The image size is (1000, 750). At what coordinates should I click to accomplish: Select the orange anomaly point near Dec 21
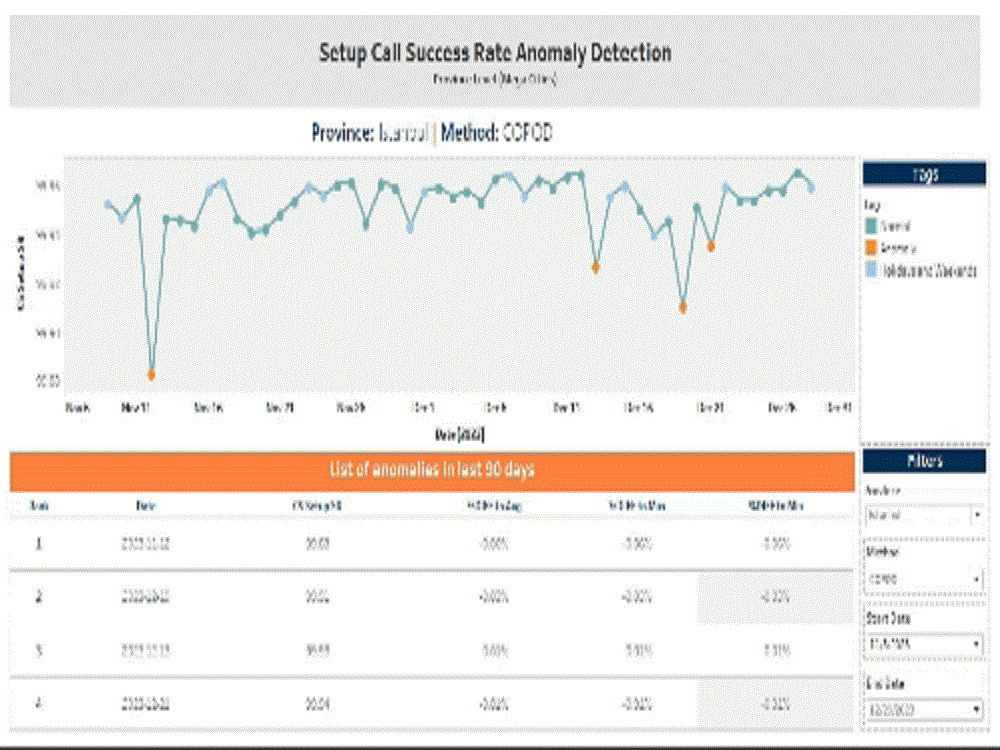711,247
